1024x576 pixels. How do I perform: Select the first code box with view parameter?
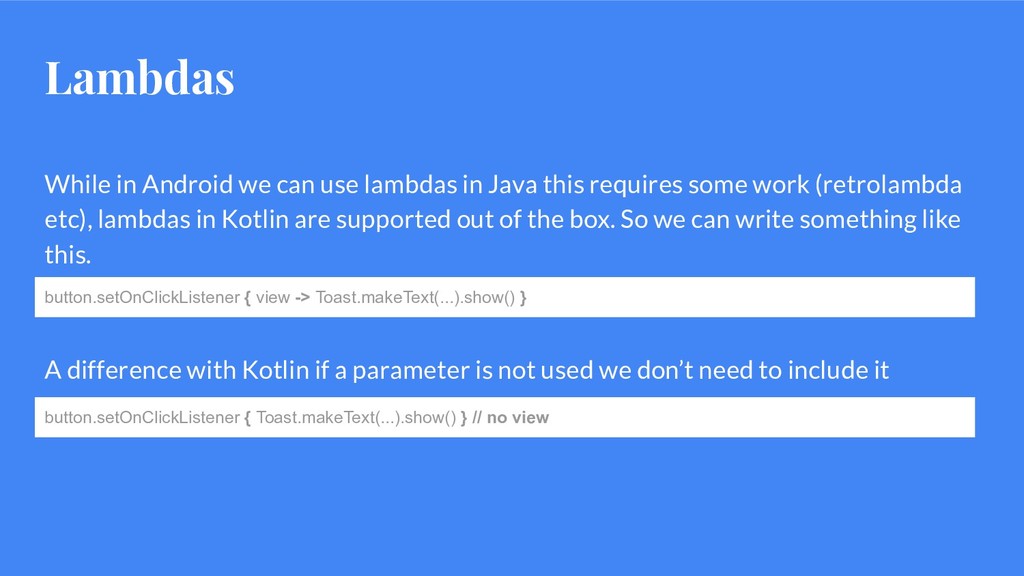tap(505, 297)
